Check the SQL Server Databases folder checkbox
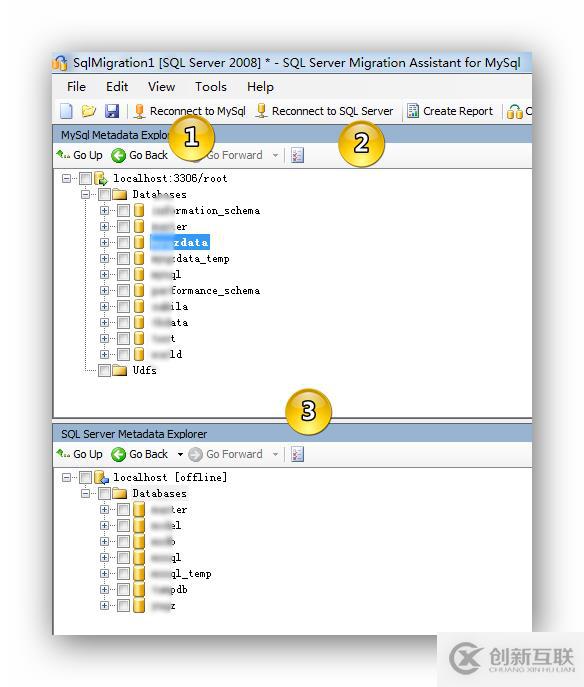Screen dimensions: 584x687 (x=104, y=493)
